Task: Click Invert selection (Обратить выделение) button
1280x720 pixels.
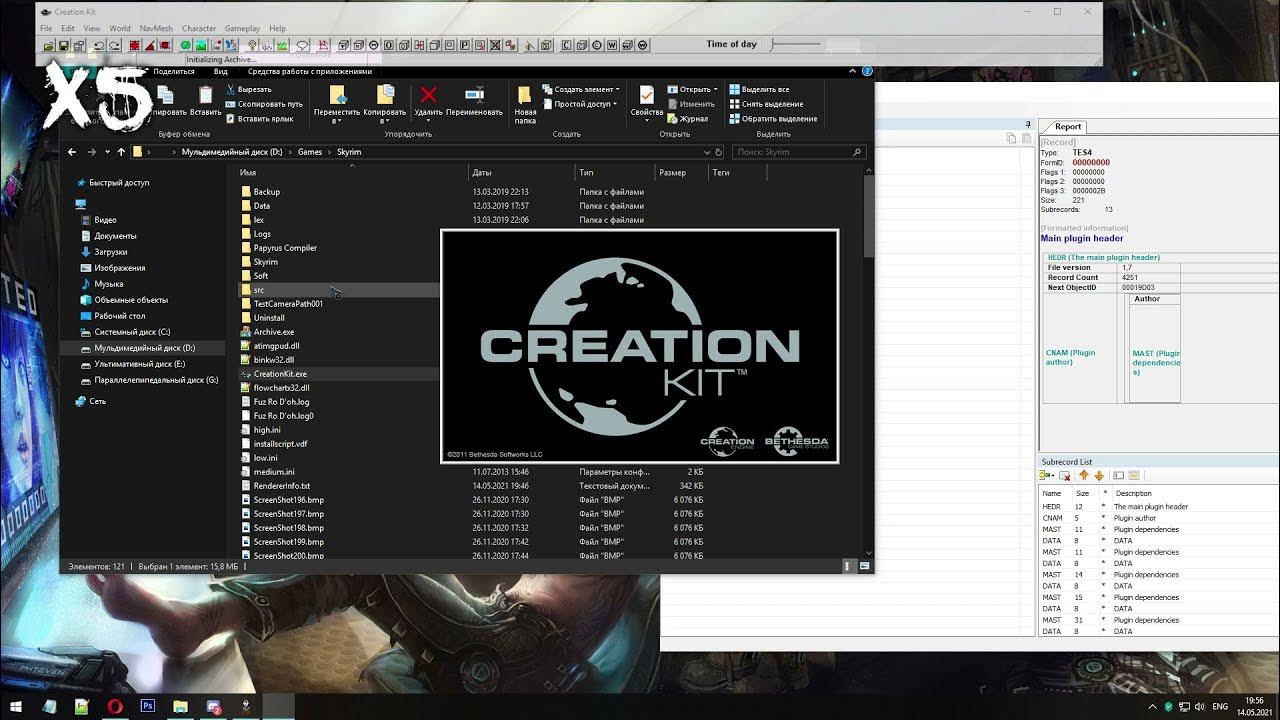Action: (x=773, y=119)
